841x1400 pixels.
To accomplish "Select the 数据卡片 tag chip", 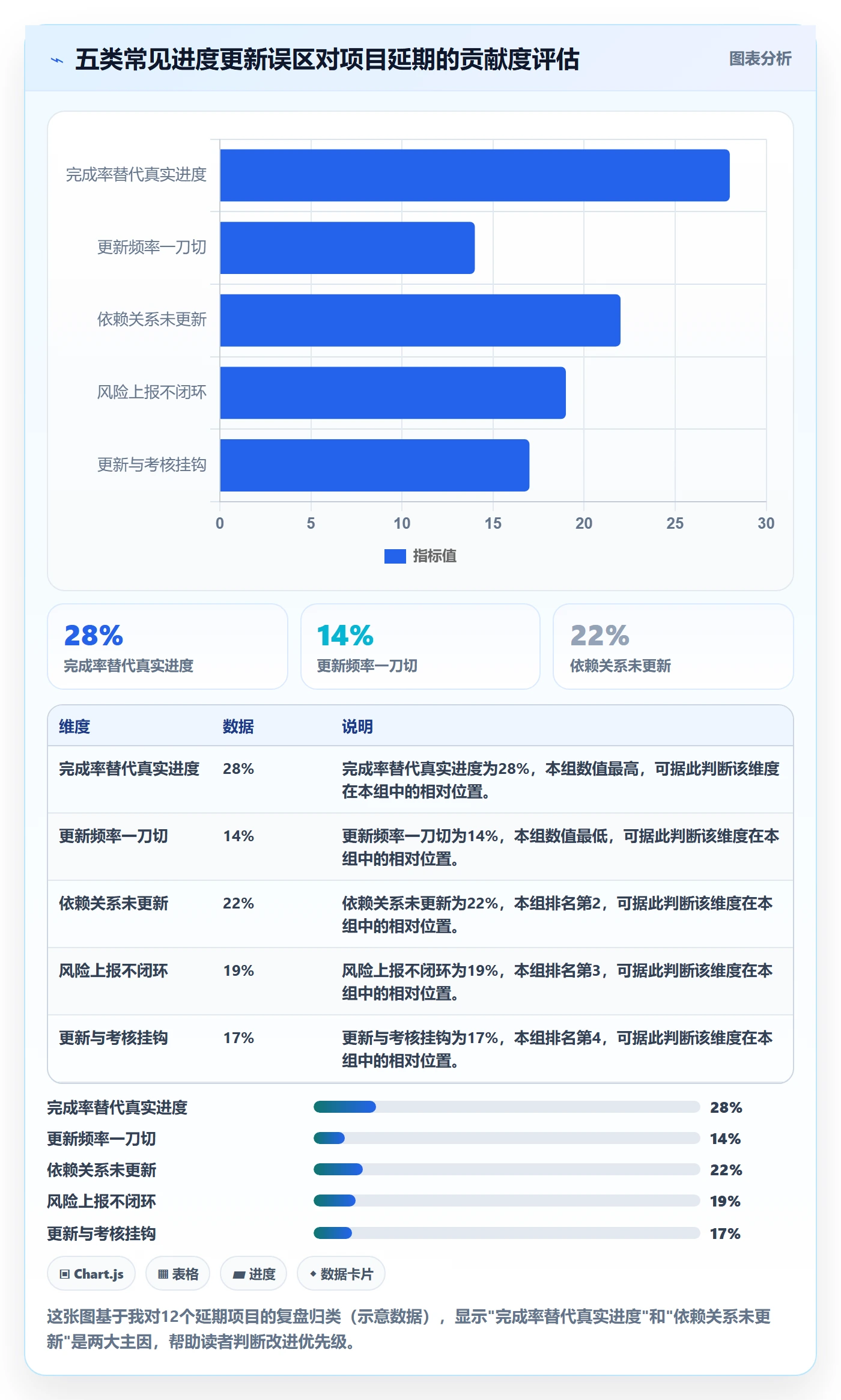I will (x=341, y=1273).
